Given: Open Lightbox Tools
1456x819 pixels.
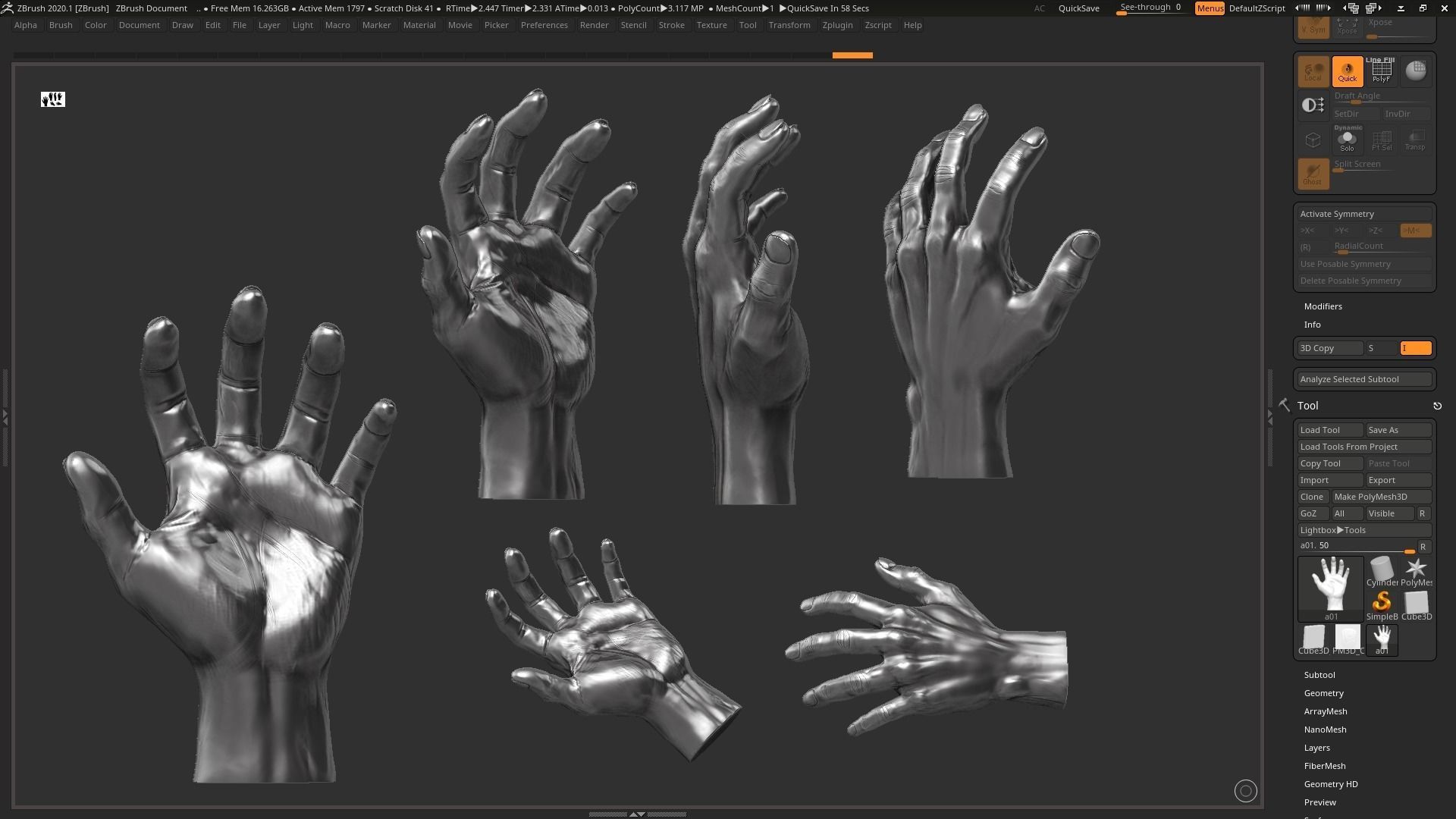Looking at the screenshot, I should click(x=1364, y=530).
